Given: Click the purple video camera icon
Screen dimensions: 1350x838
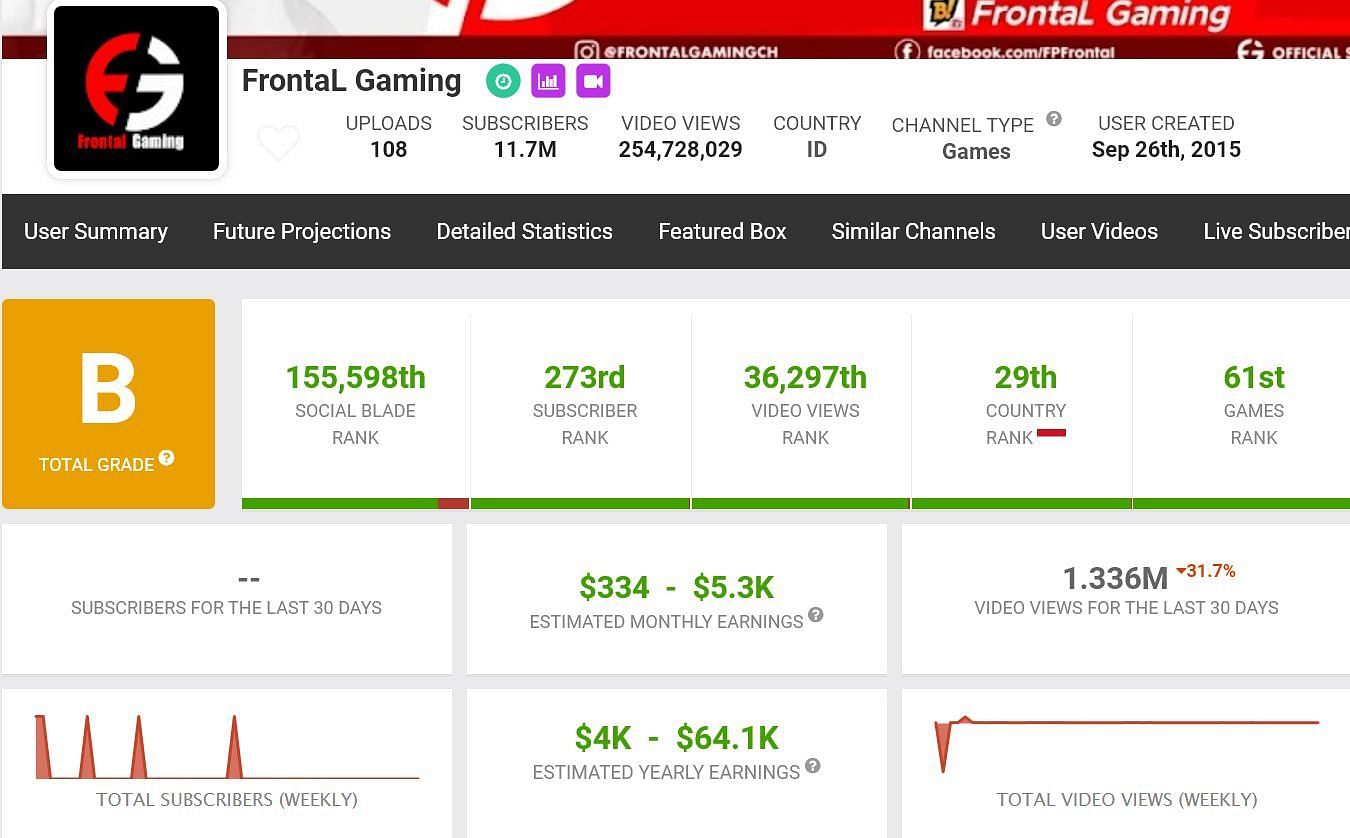Looking at the screenshot, I should tap(593, 82).
